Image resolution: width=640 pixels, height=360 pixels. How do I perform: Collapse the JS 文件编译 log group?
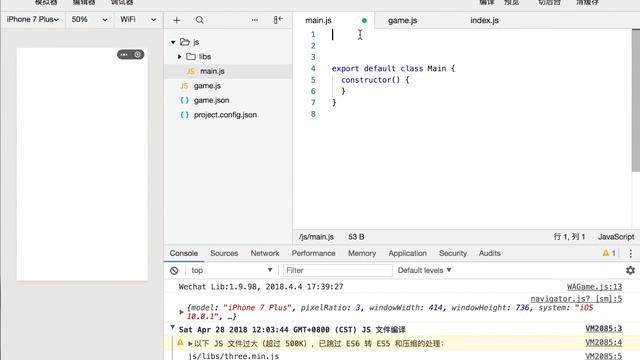(173, 327)
